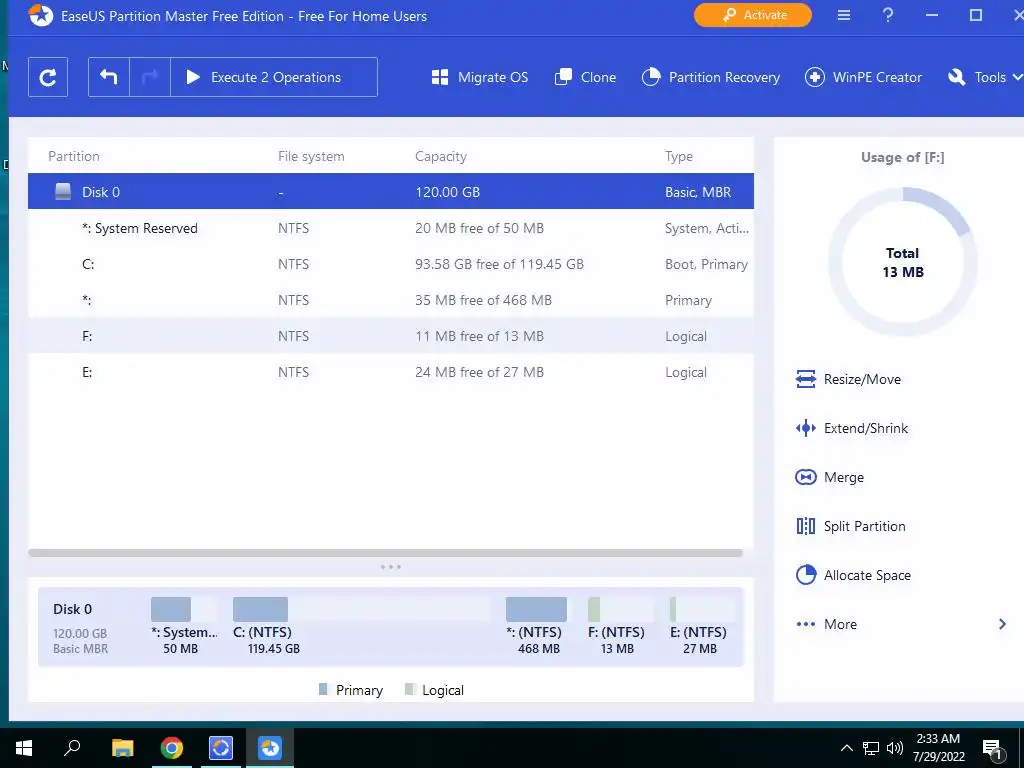Click the orange Activate button
The image size is (1024, 768).
753,15
